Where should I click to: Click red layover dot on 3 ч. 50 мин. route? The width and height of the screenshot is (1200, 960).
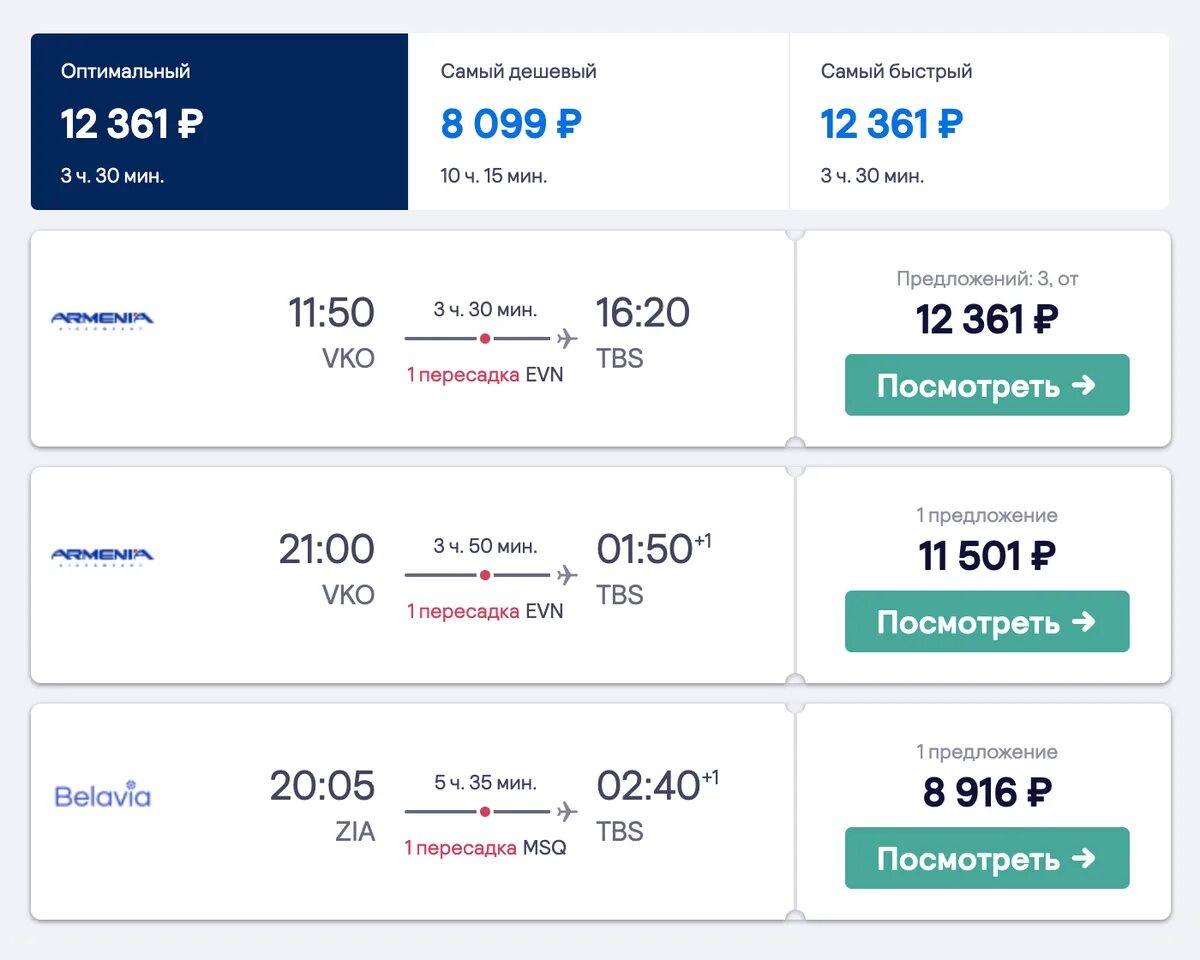pos(485,575)
